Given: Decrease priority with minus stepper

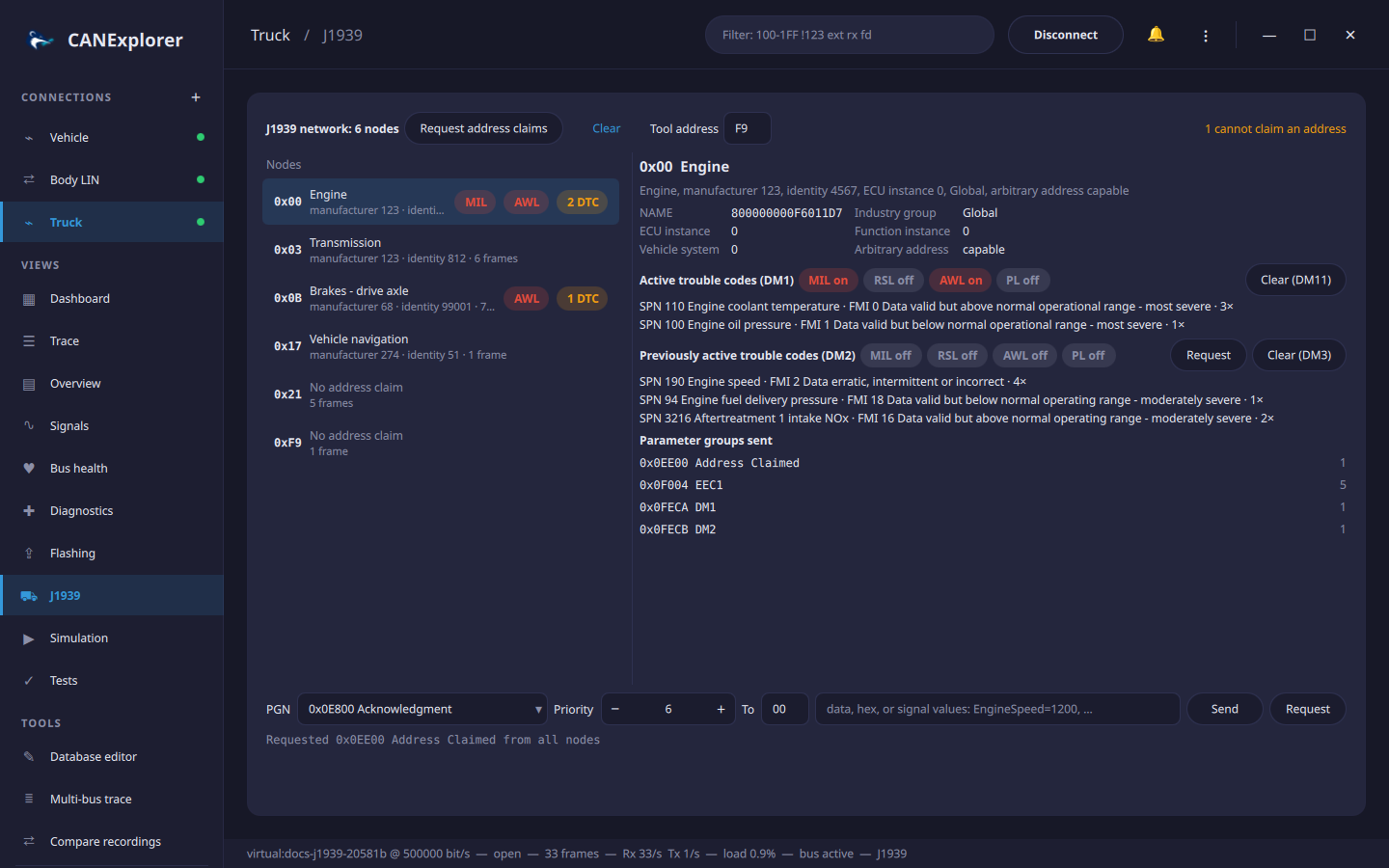Looking at the screenshot, I should pos(615,709).
